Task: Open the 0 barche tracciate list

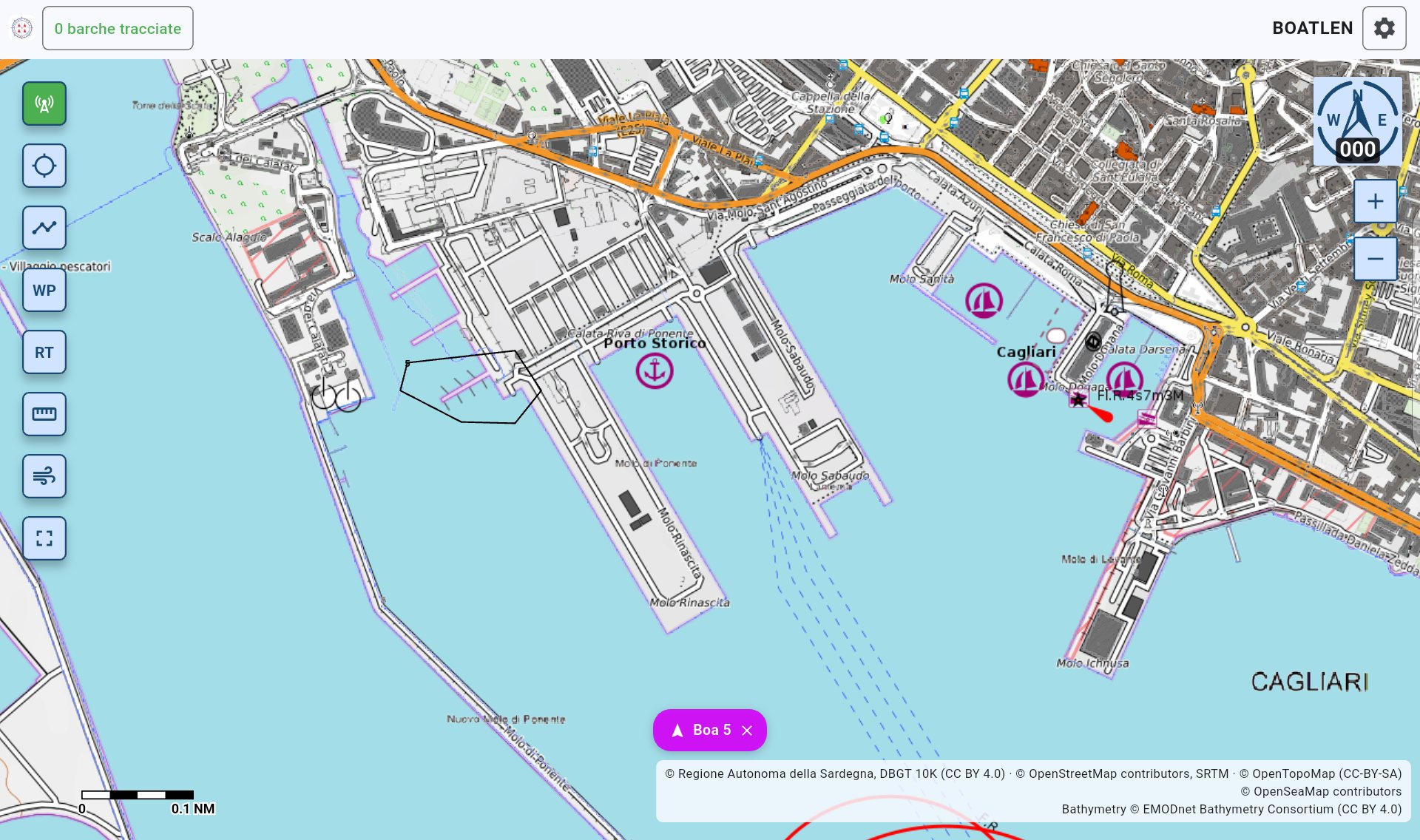Action: 118,28
